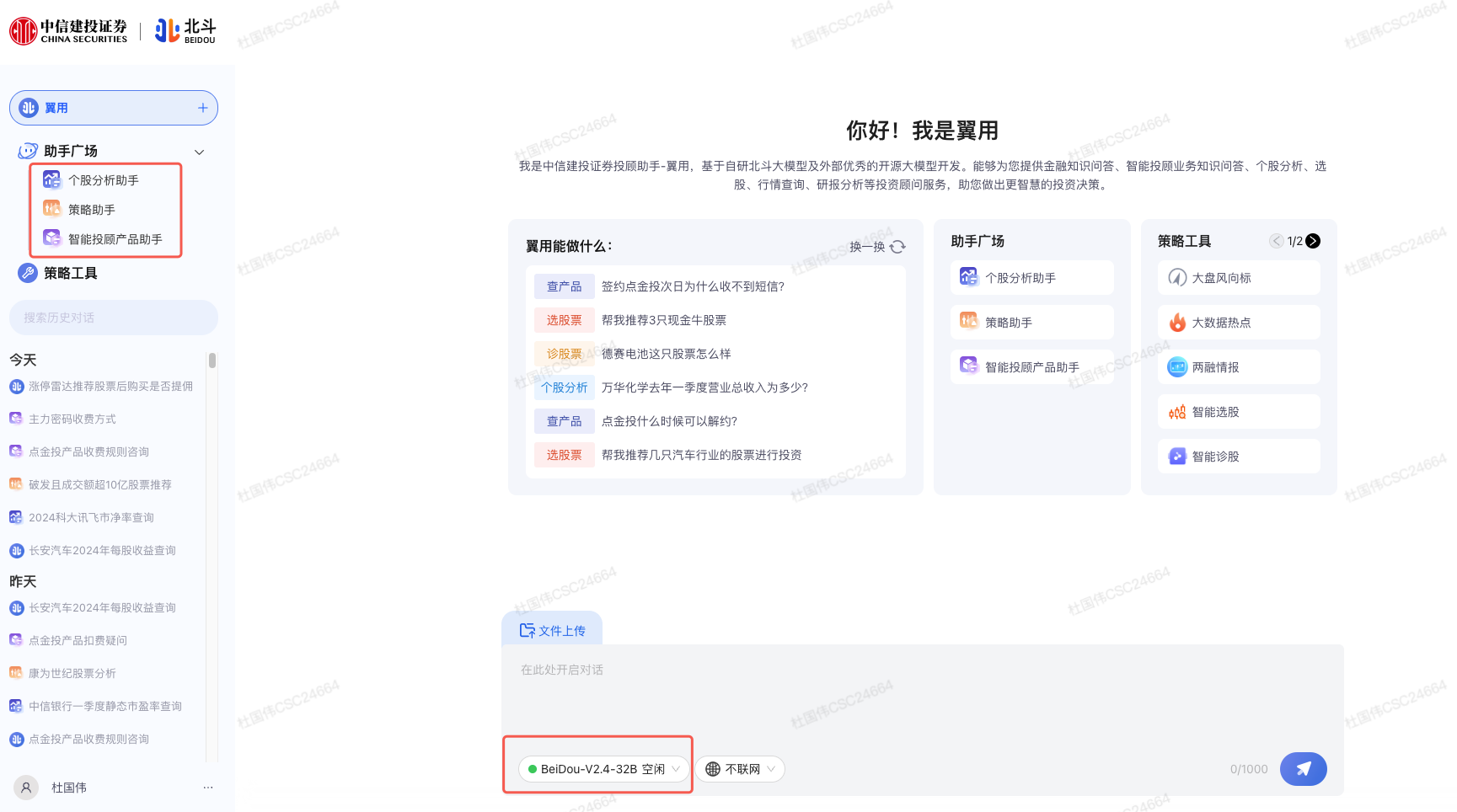Click the 个股分析 tag label
This screenshot has height=812, width=1457.
click(x=565, y=387)
